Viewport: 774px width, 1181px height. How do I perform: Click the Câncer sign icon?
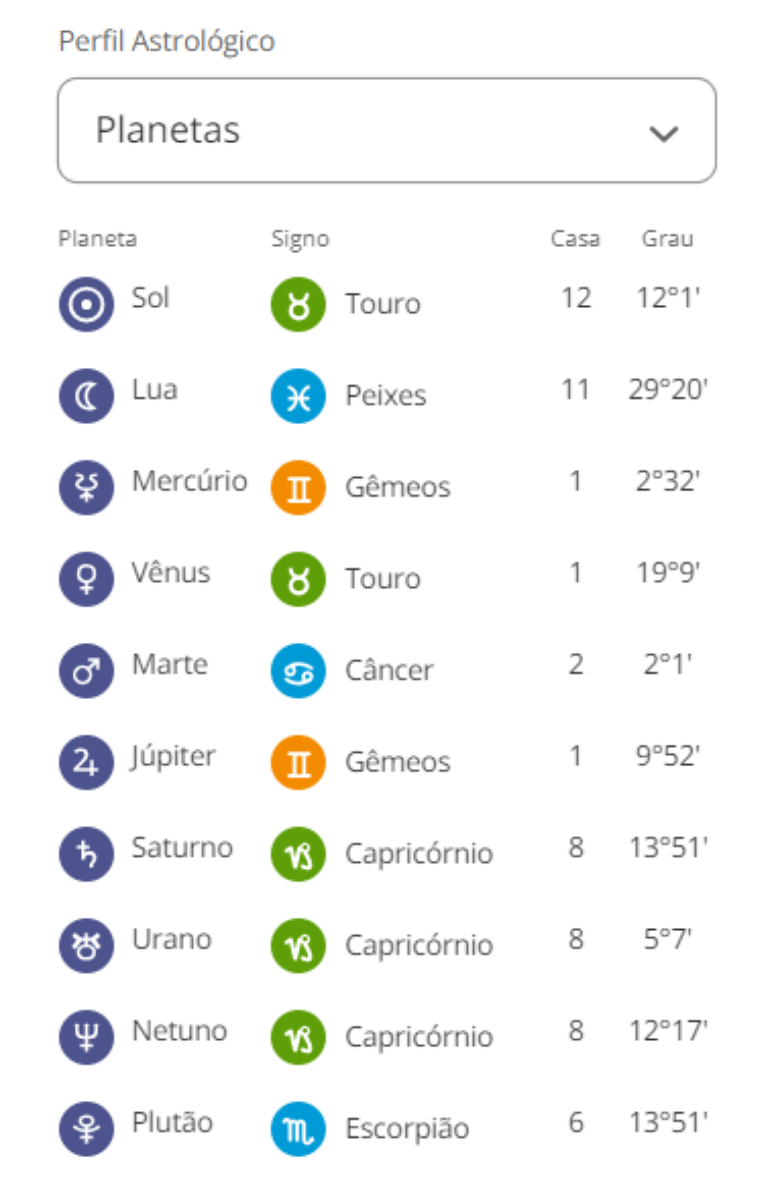tap(298, 670)
